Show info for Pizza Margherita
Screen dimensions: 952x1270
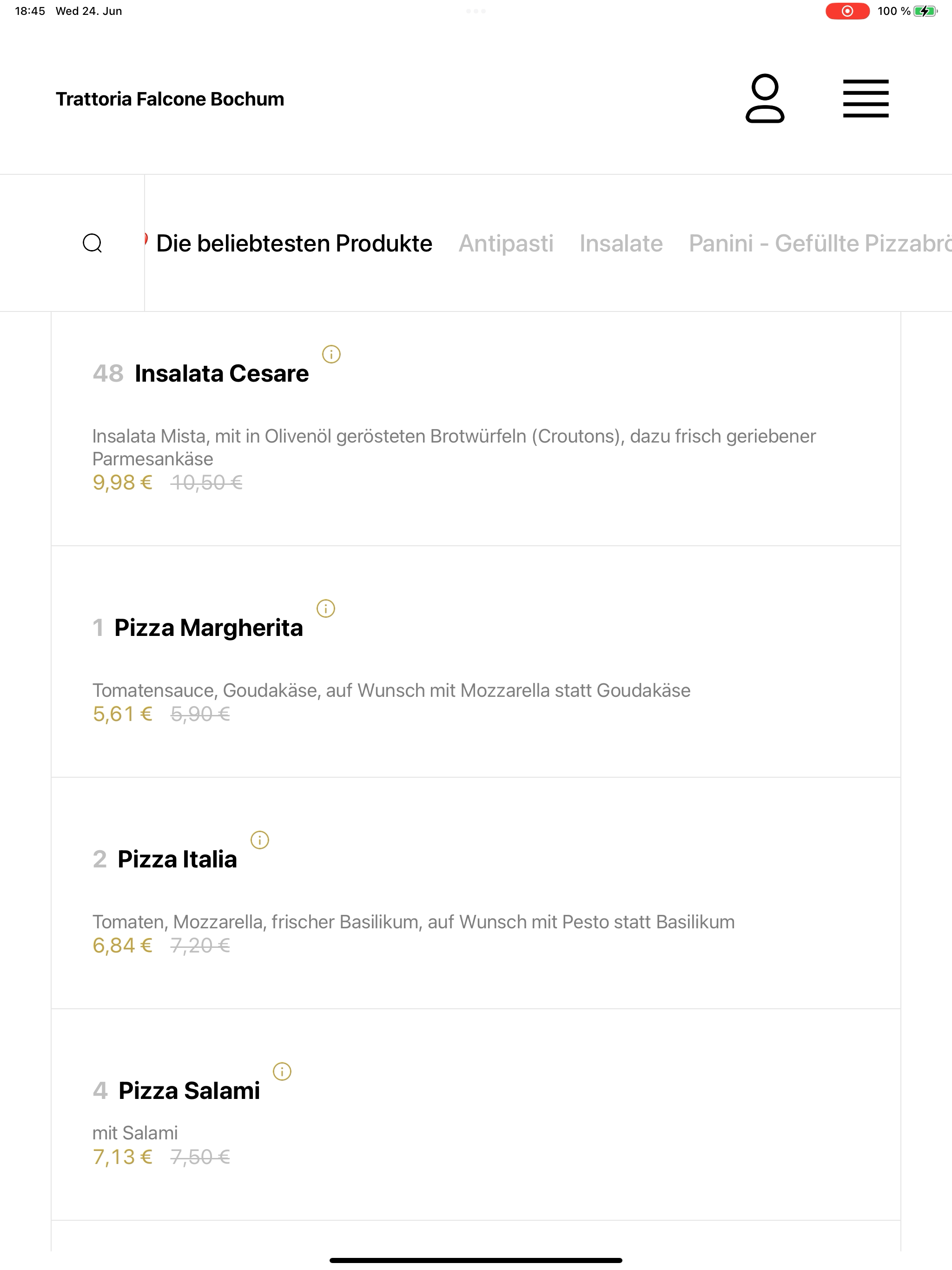tap(325, 609)
